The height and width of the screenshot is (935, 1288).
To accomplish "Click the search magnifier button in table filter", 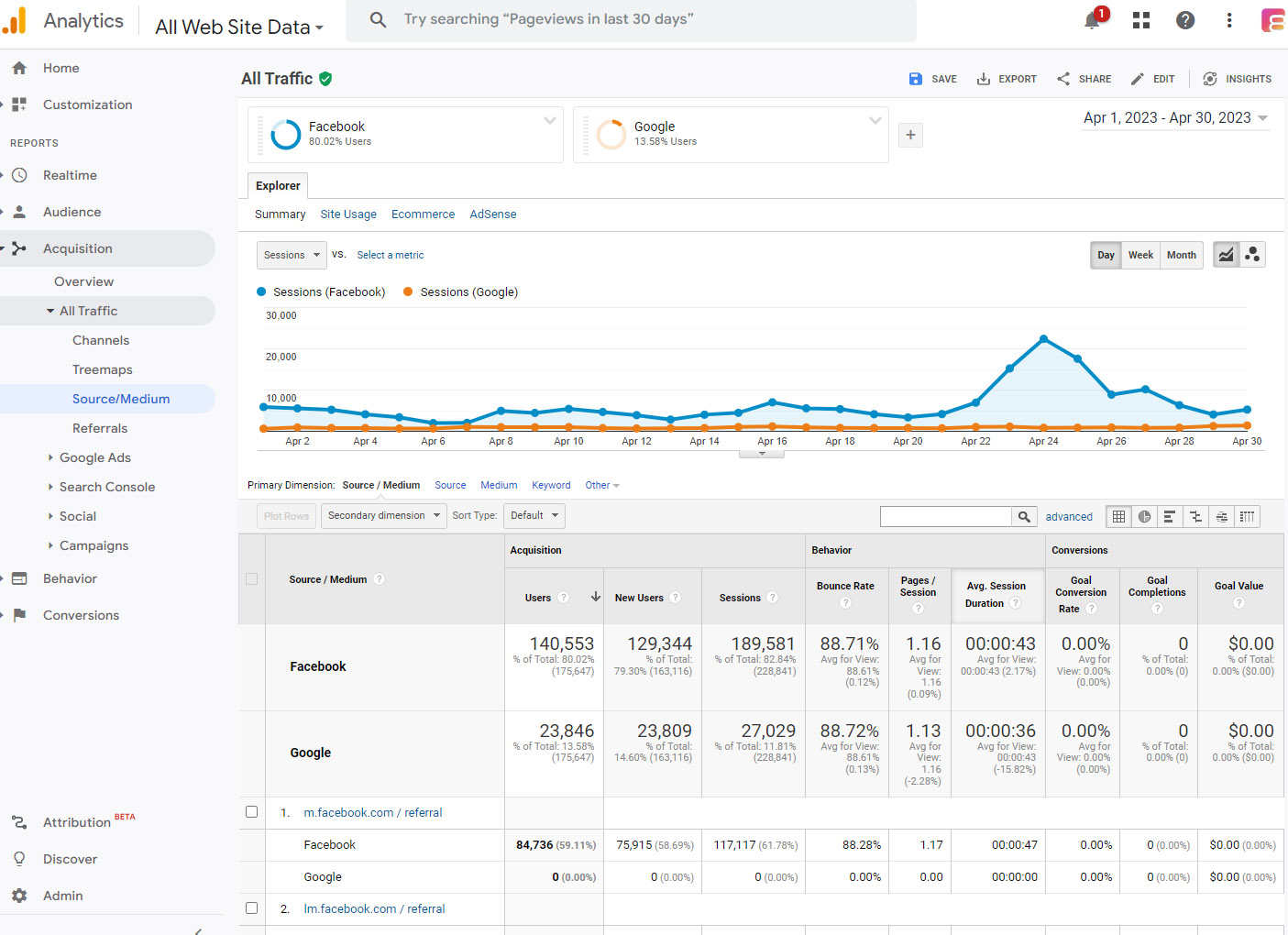I will pos(1024,517).
